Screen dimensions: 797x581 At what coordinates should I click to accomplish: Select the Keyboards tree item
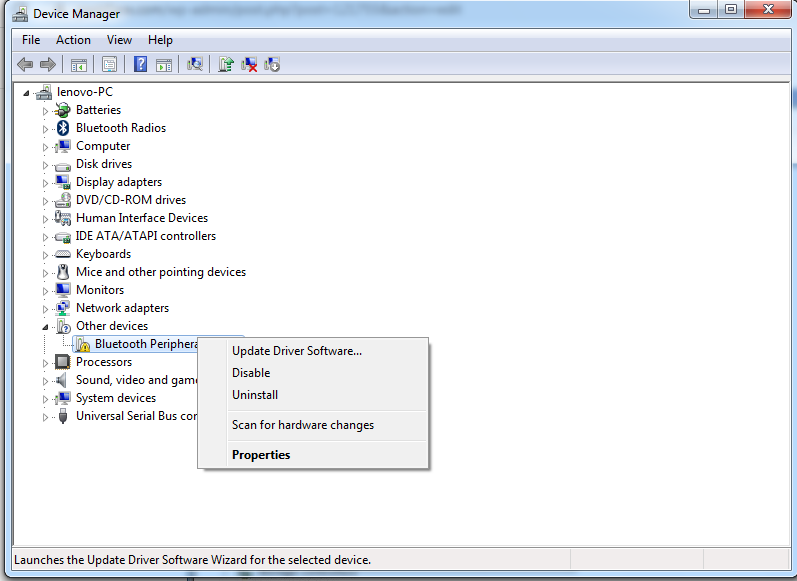tap(103, 254)
